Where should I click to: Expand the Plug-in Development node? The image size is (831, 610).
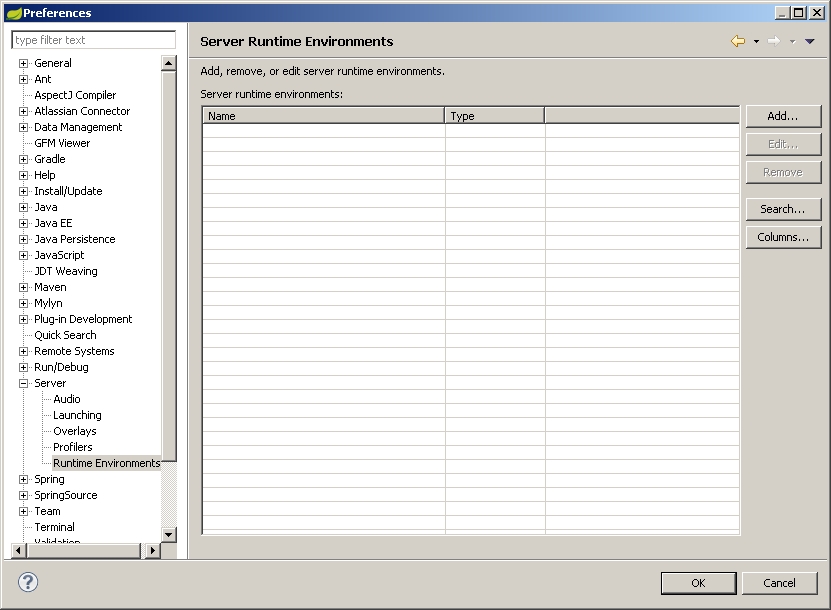[x=23, y=319]
